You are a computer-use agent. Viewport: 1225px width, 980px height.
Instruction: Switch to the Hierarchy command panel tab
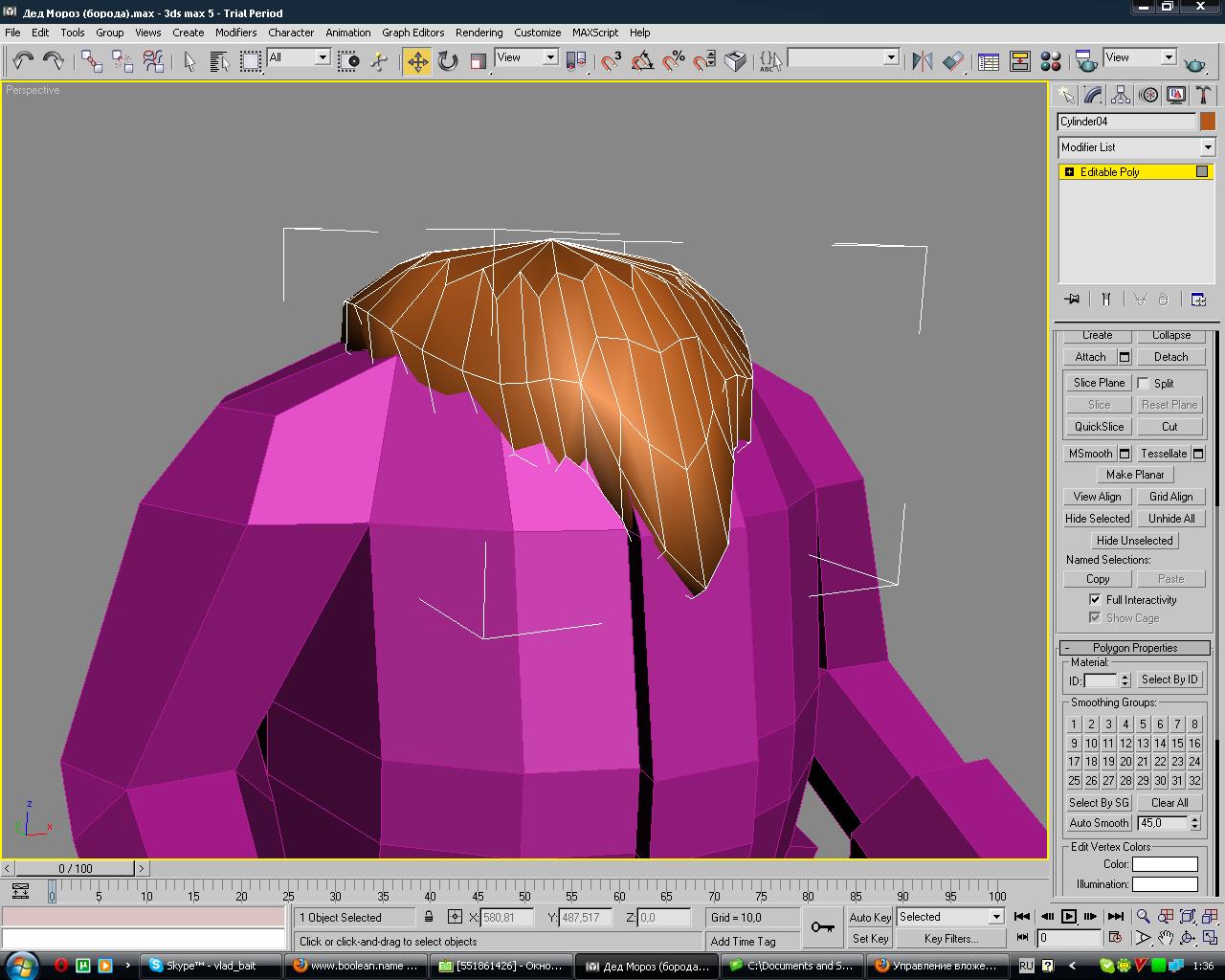coord(1121,95)
